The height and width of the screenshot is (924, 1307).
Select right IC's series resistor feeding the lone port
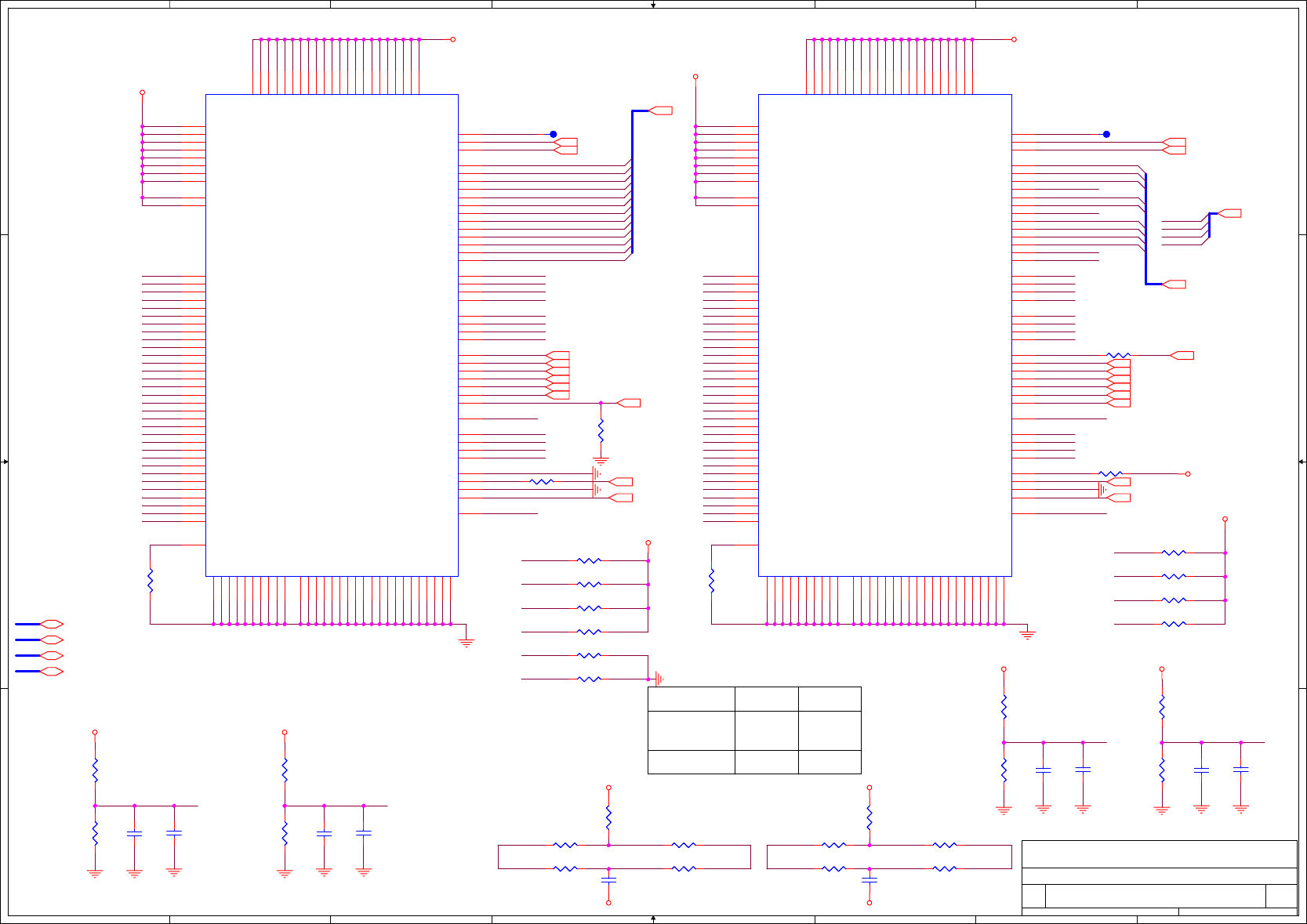click(1119, 355)
